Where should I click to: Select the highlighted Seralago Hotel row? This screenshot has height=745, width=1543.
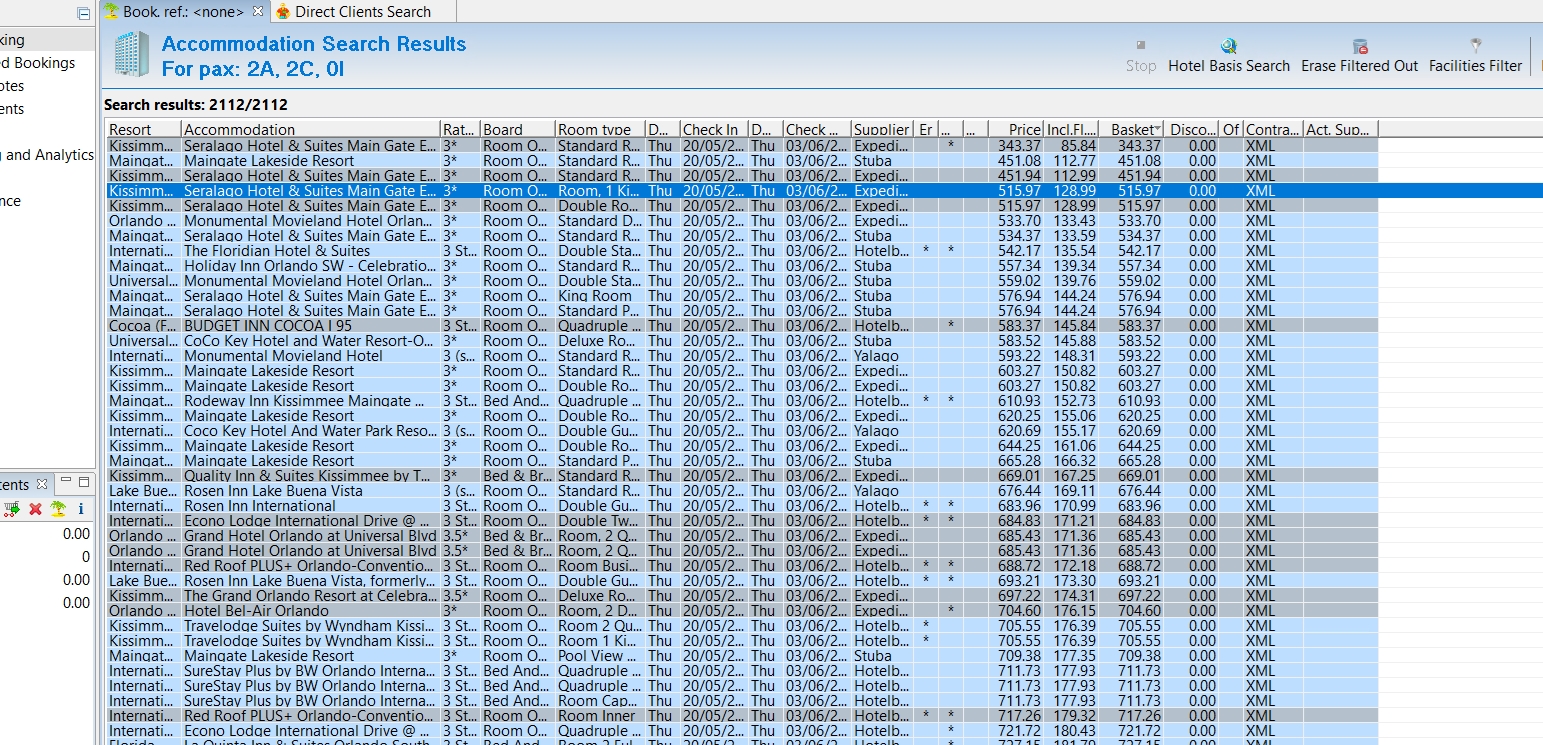(824, 190)
